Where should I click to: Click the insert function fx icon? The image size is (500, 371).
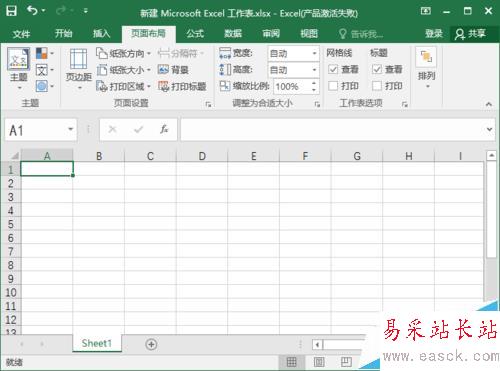(164, 129)
